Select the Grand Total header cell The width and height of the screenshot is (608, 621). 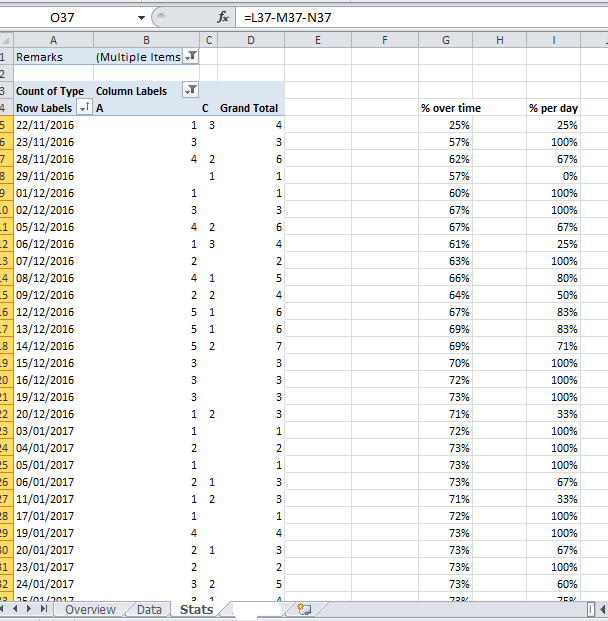251,108
